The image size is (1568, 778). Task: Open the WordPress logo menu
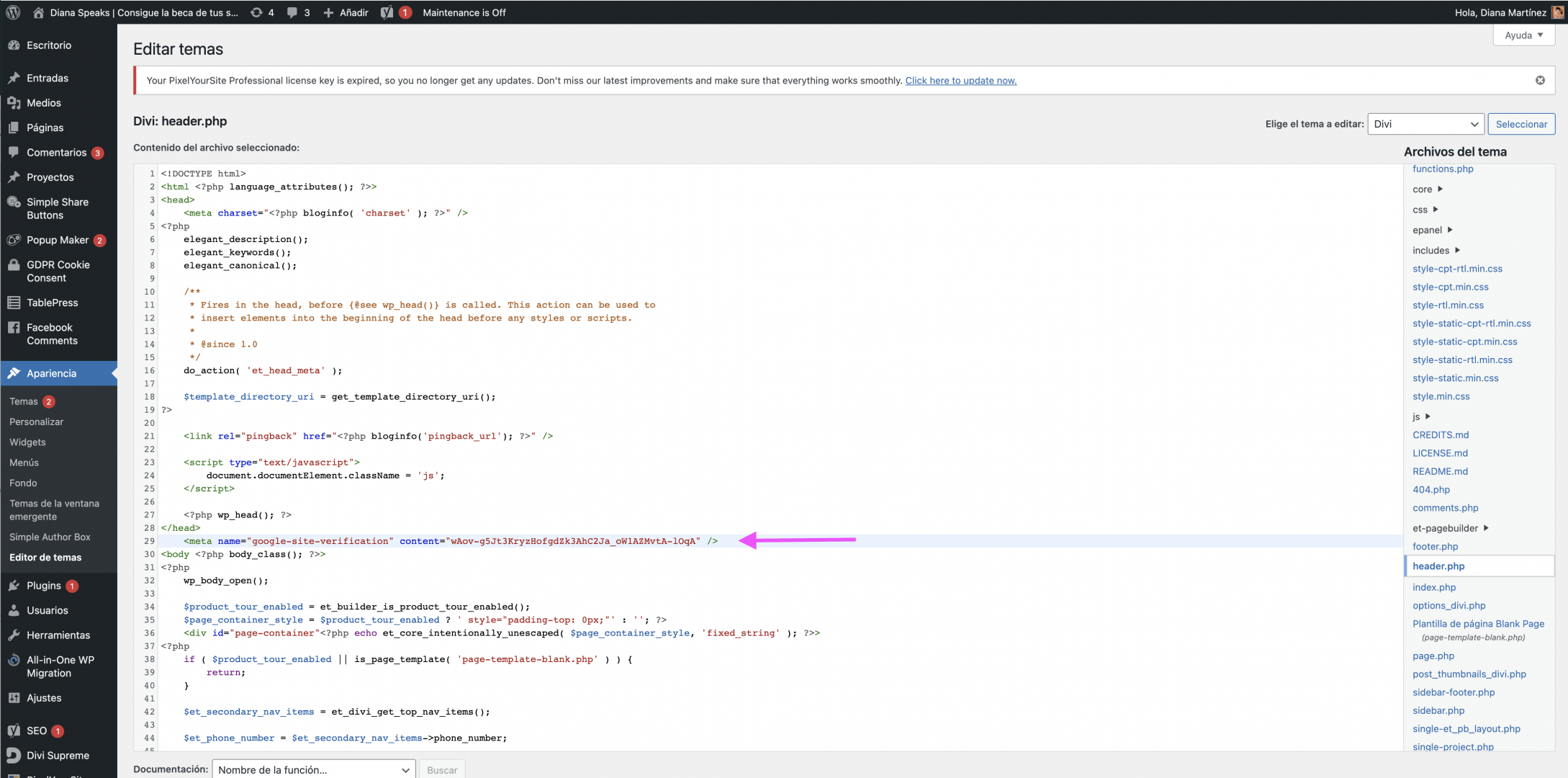click(13, 12)
